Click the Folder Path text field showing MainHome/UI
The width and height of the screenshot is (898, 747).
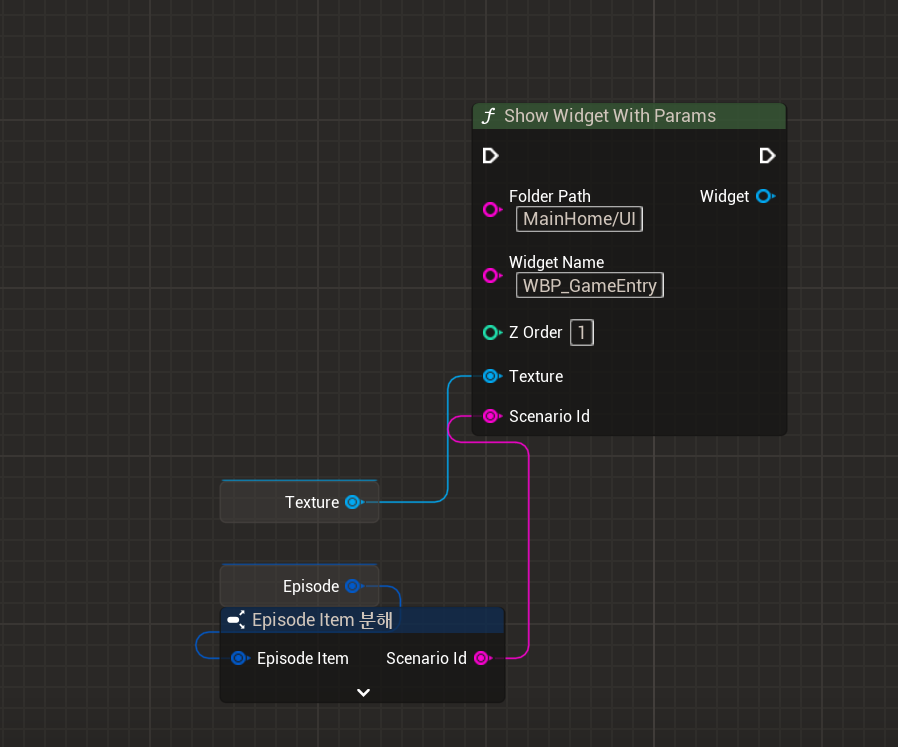tap(579, 219)
